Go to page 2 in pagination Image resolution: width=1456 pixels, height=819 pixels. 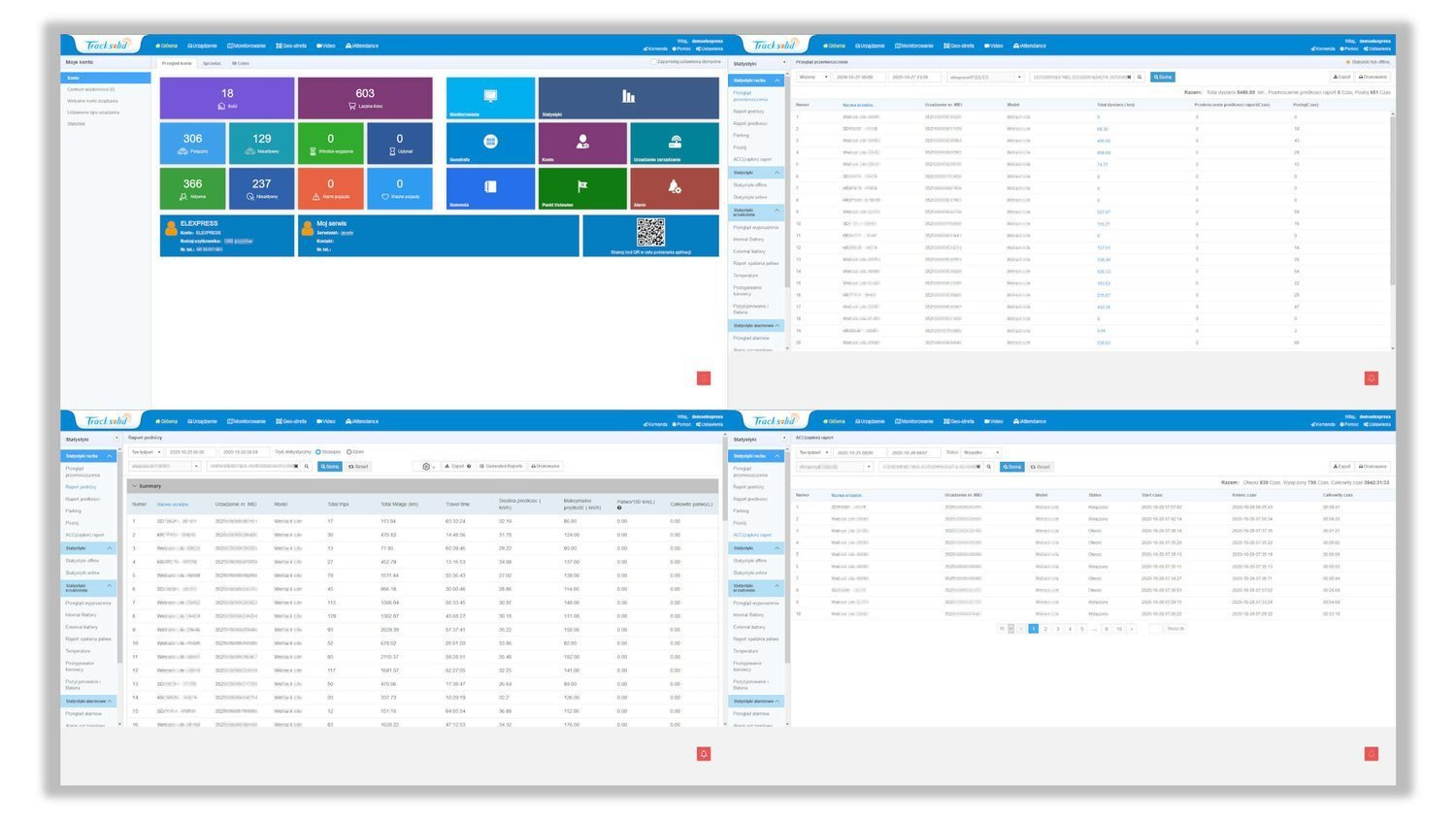pyautogui.click(x=1045, y=629)
